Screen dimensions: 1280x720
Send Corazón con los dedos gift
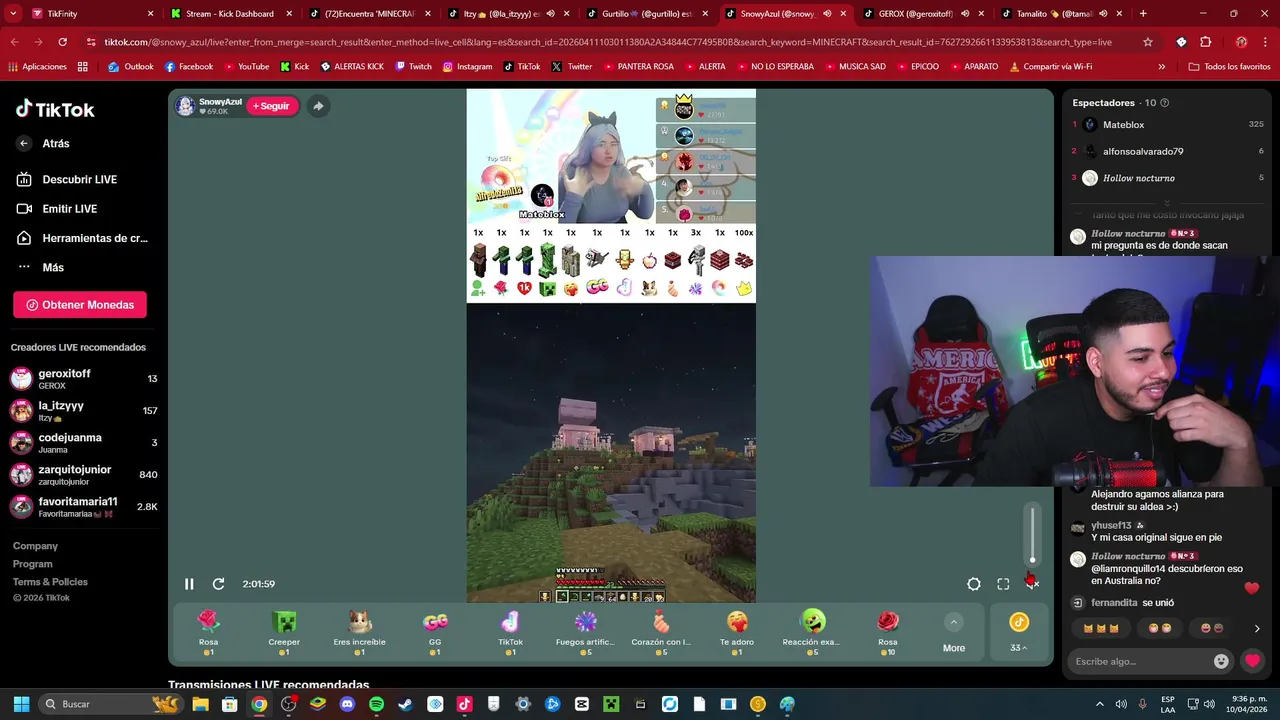click(661, 633)
